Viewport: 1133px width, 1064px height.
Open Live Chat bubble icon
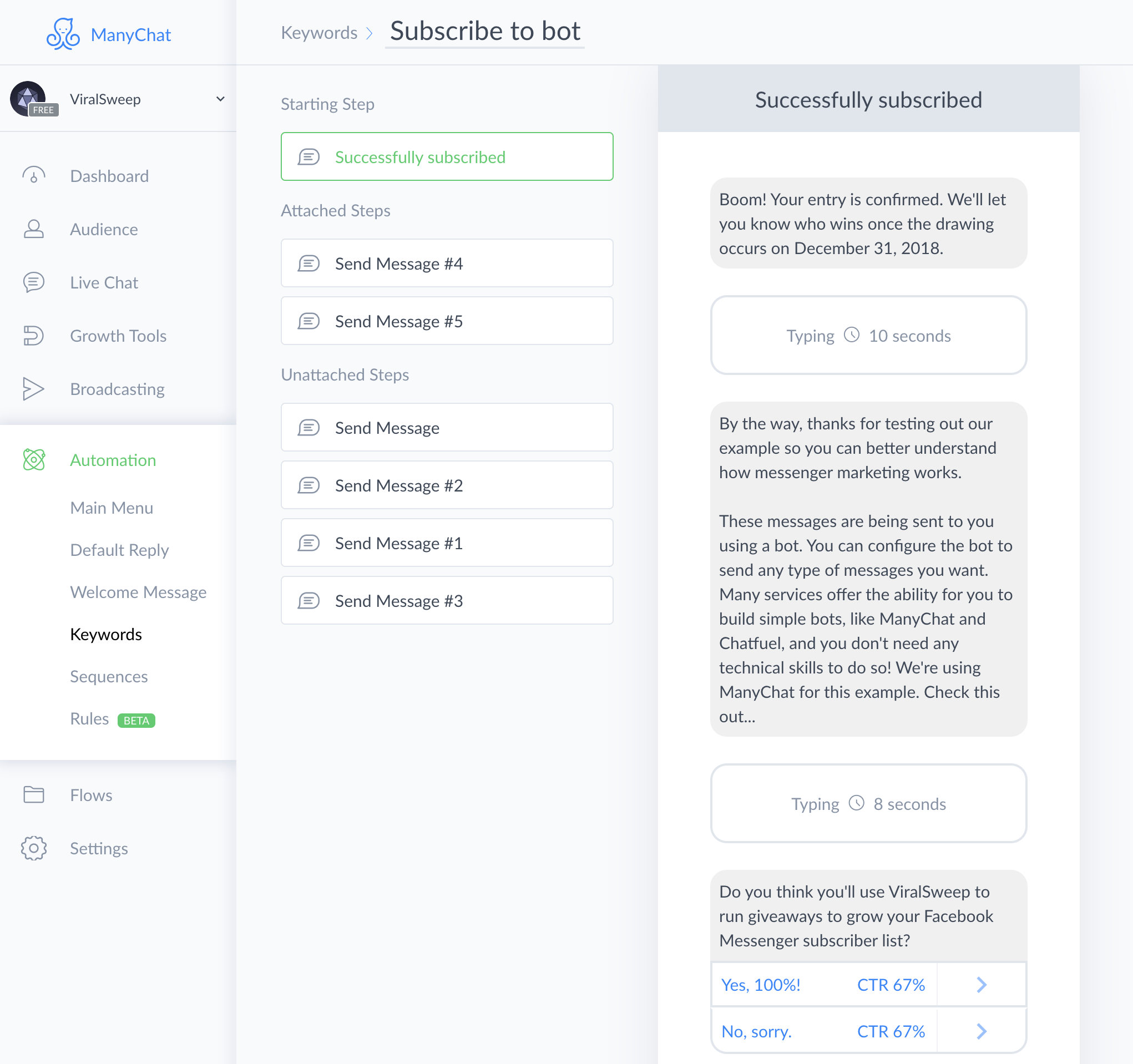pyautogui.click(x=34, y=282)
